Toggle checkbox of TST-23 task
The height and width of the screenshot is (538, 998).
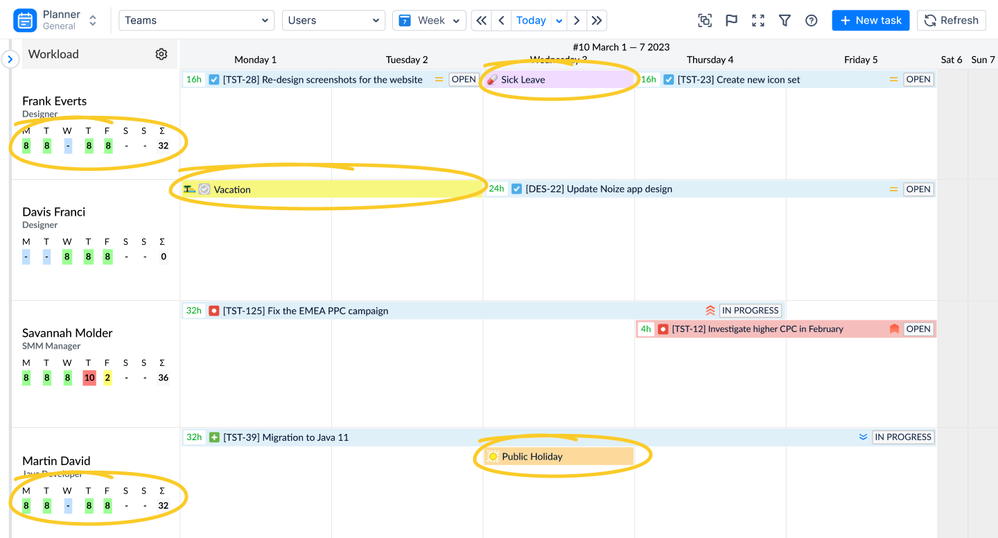[668, 80]
